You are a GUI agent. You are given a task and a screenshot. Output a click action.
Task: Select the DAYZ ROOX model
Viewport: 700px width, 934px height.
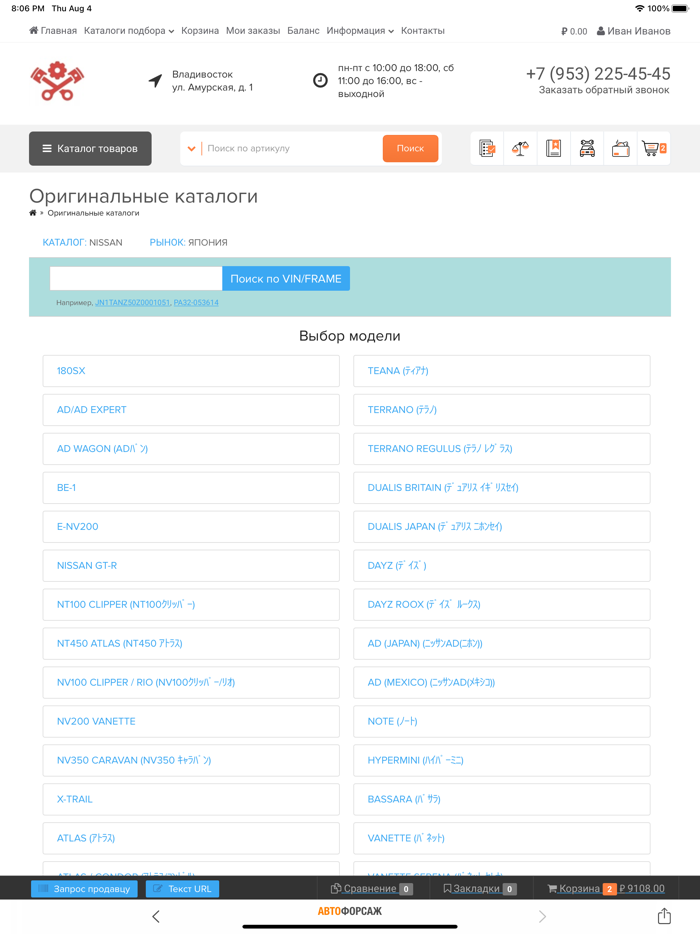[x=502, y=605]
